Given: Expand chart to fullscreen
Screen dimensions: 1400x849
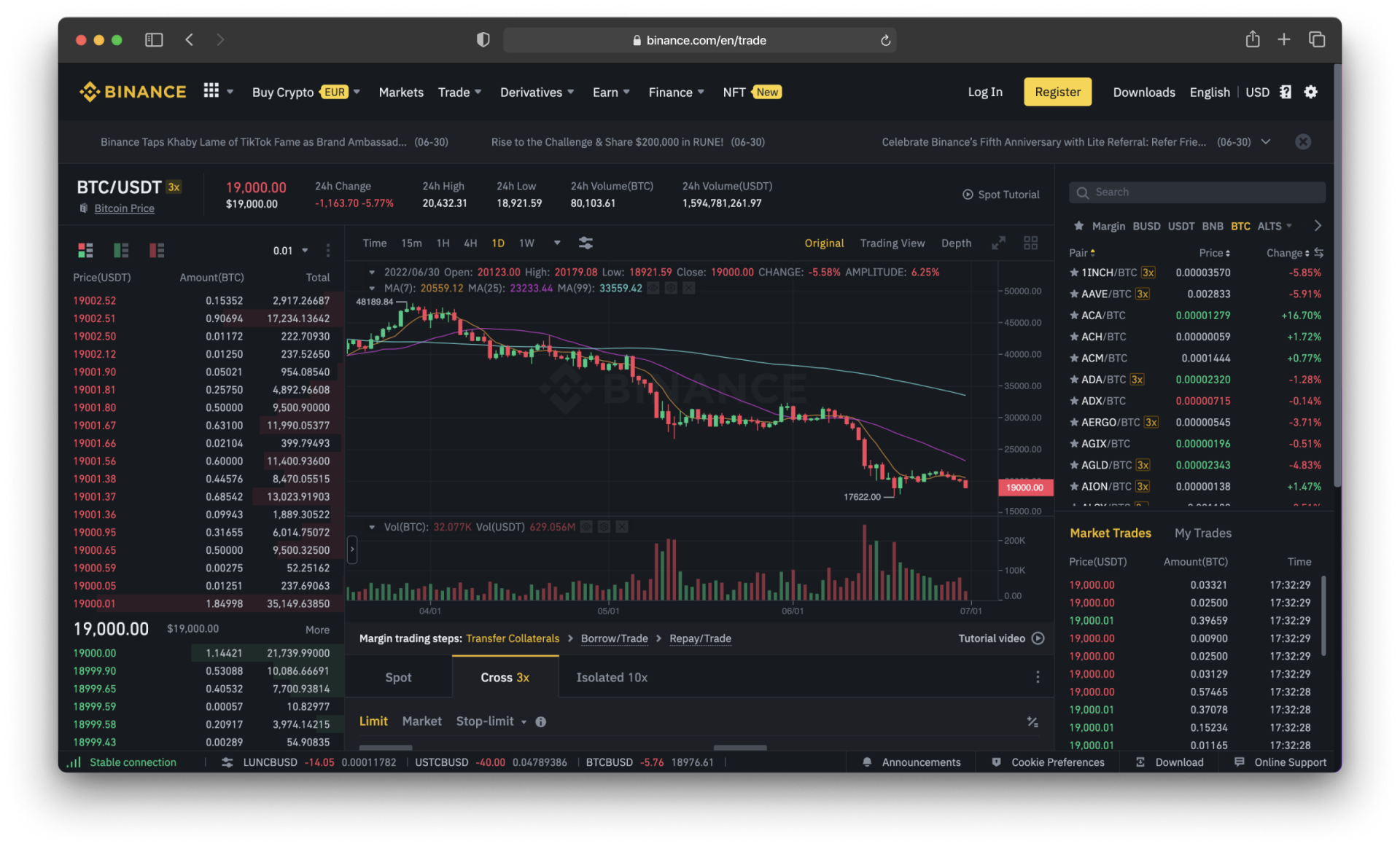Looking at the screenshot, I should (x=998, y=243).
